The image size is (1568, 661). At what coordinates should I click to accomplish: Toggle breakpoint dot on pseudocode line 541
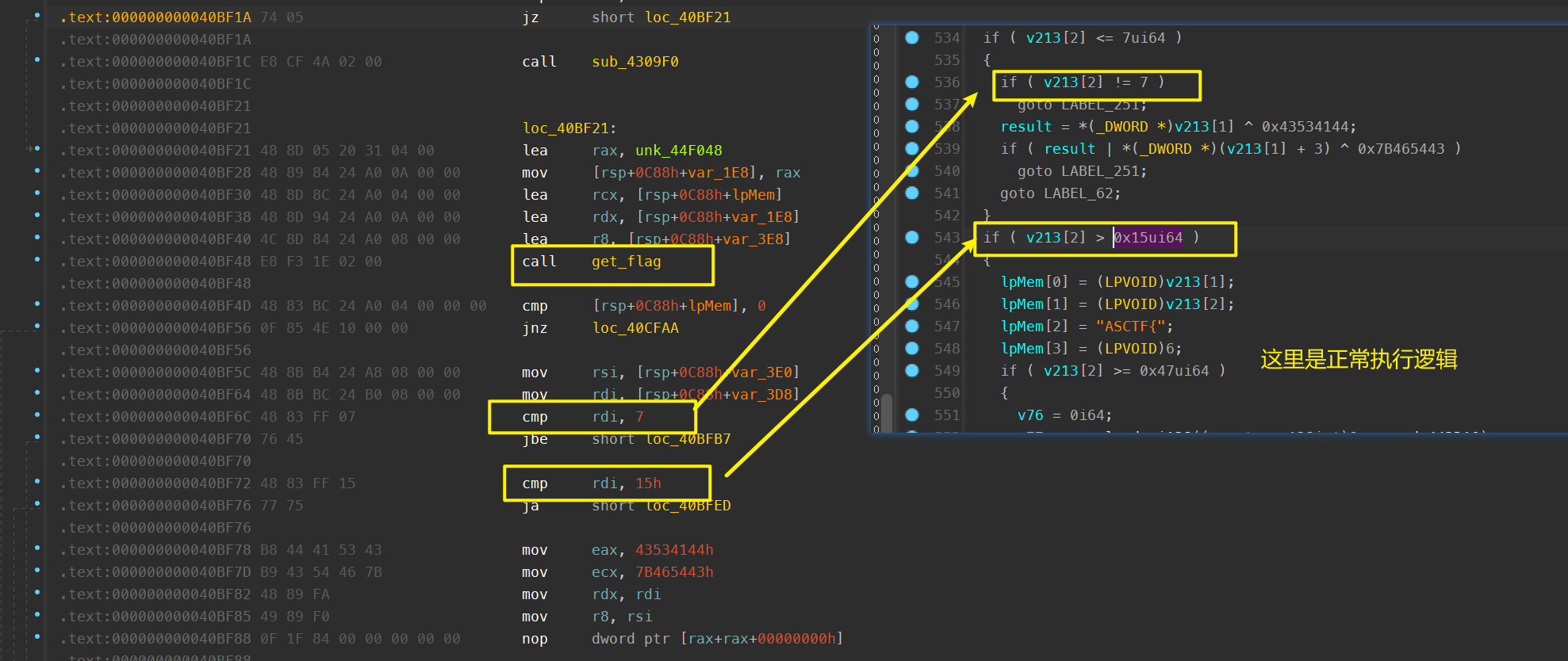(x=912, y=193)
